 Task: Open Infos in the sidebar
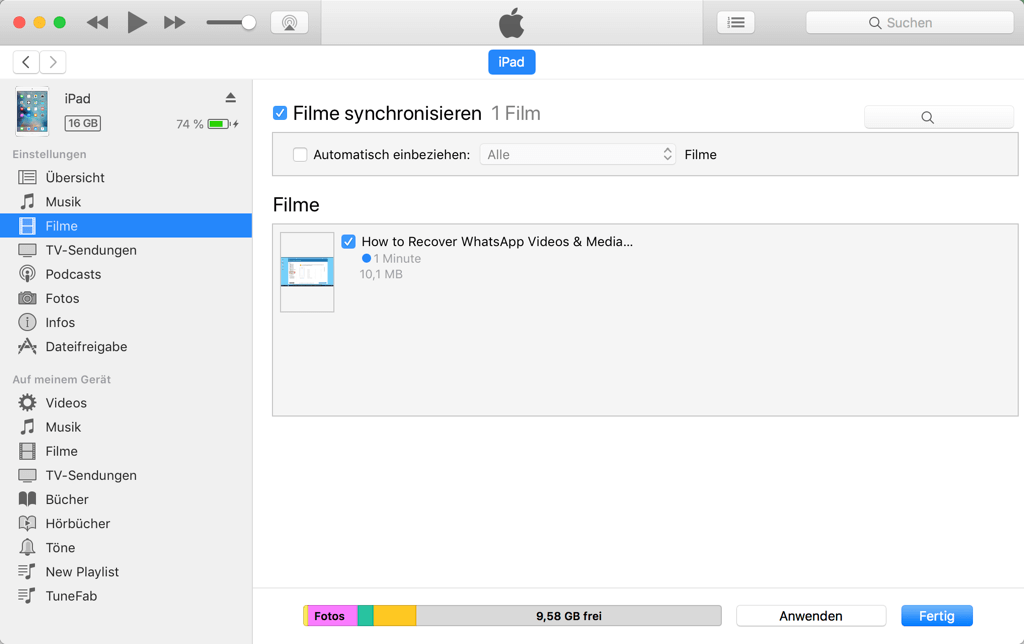(x=126, y=323)
